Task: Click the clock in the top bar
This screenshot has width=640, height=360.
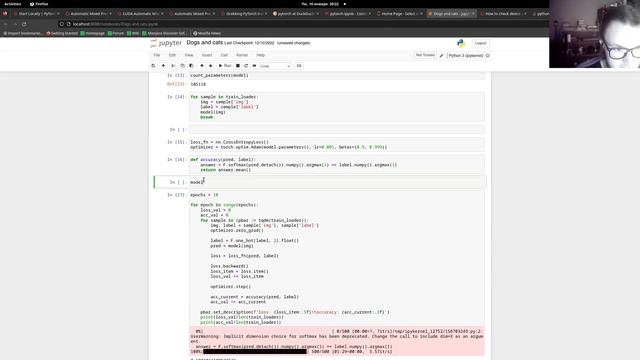Action: click(x=320, y=4)
